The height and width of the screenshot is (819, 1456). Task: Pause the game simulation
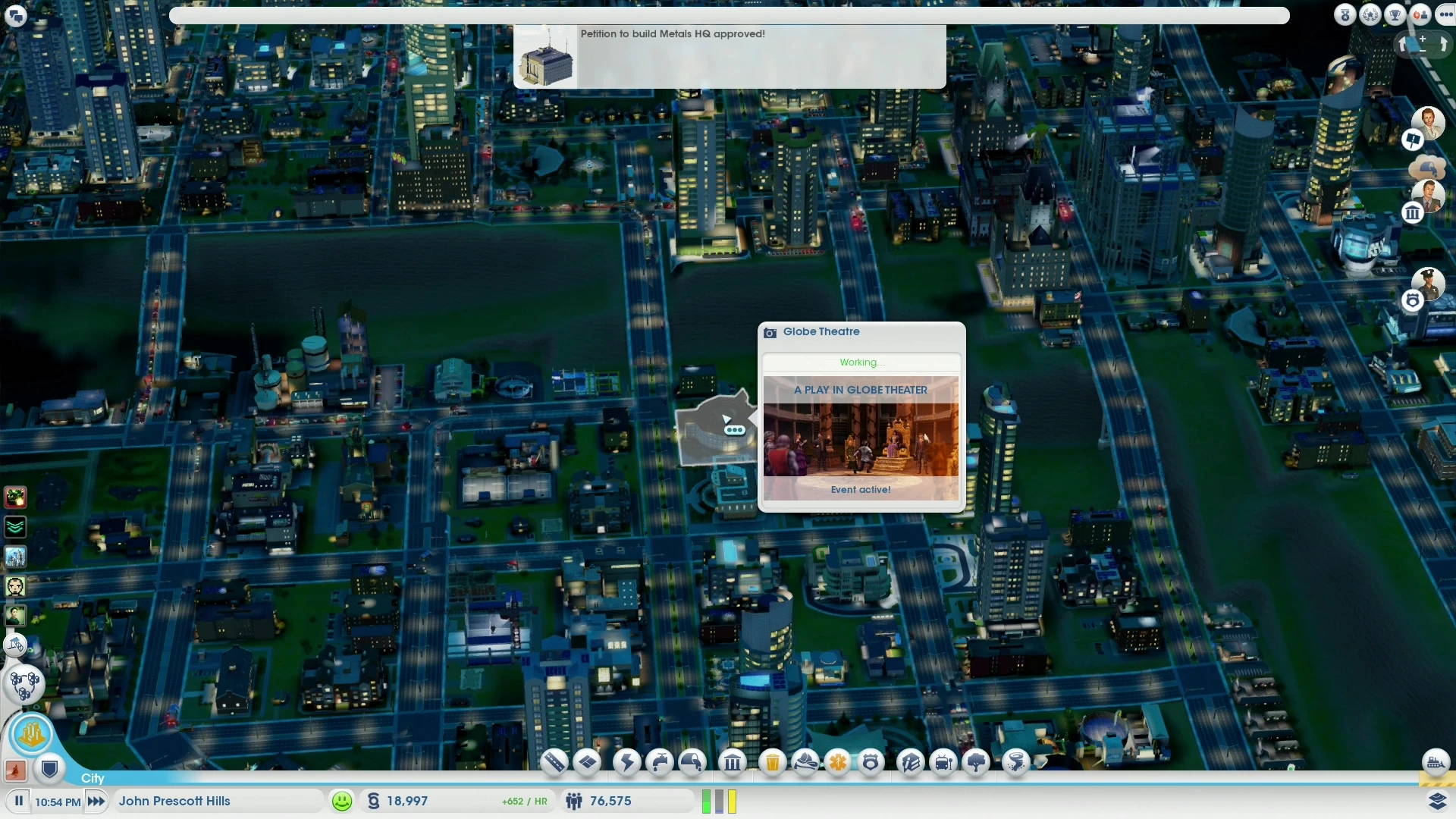click(19, 801)
